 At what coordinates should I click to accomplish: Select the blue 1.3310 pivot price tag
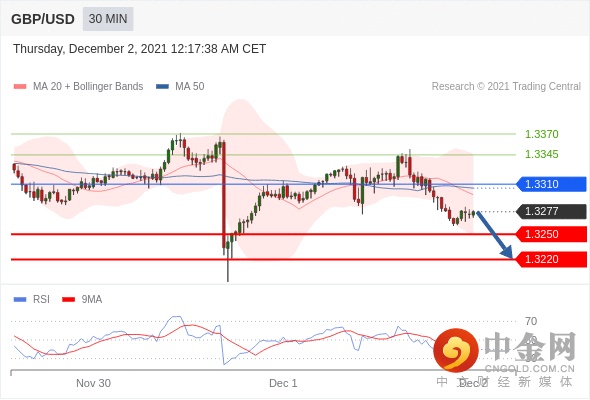[551, 184]
